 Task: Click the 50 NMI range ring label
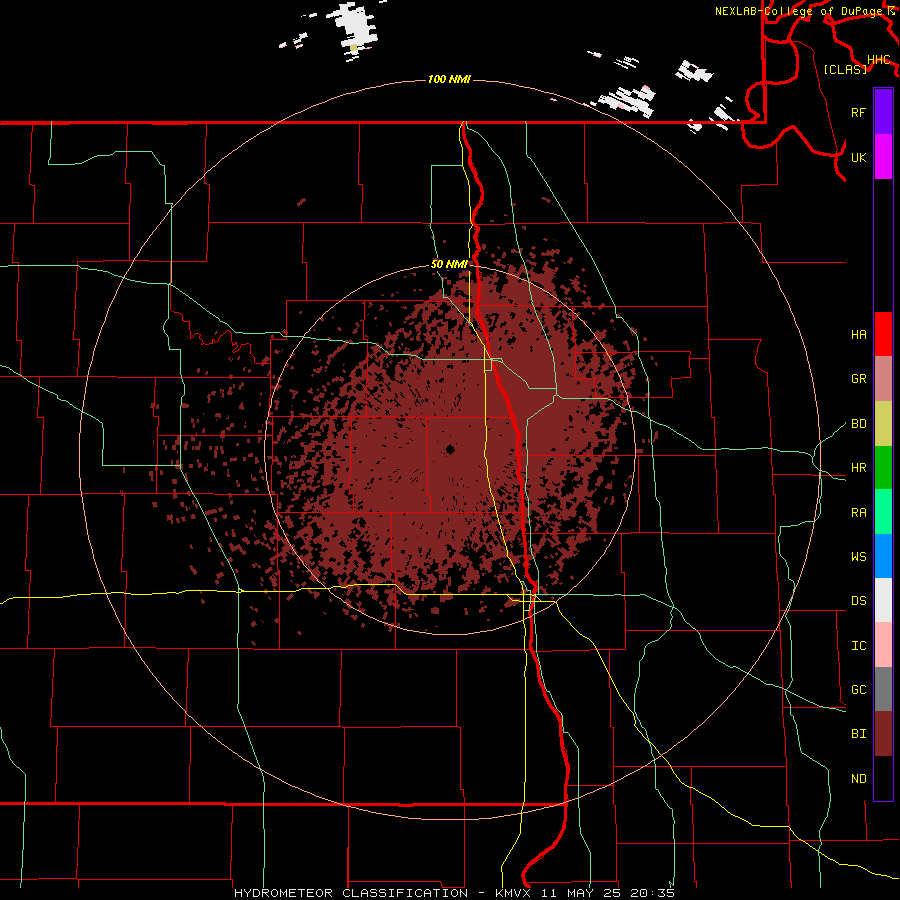pyautogui.click(x=449, y=264)
